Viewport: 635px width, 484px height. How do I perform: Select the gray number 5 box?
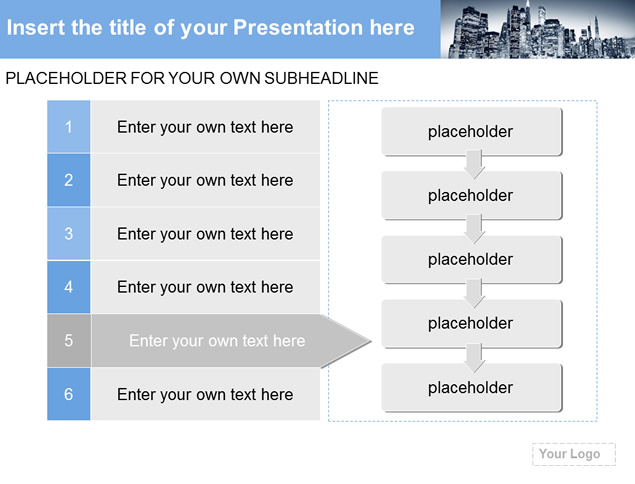click(68, 341)
